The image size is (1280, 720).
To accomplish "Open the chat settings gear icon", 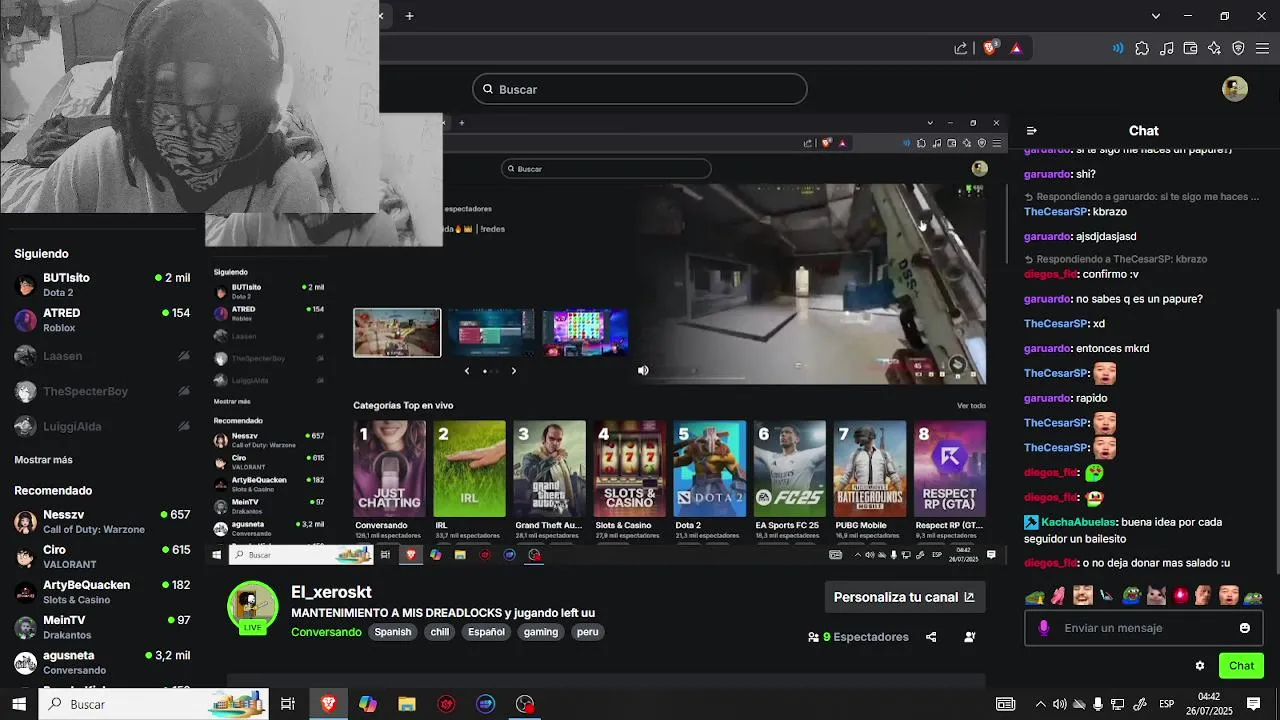I will (x=1200, y=666).
